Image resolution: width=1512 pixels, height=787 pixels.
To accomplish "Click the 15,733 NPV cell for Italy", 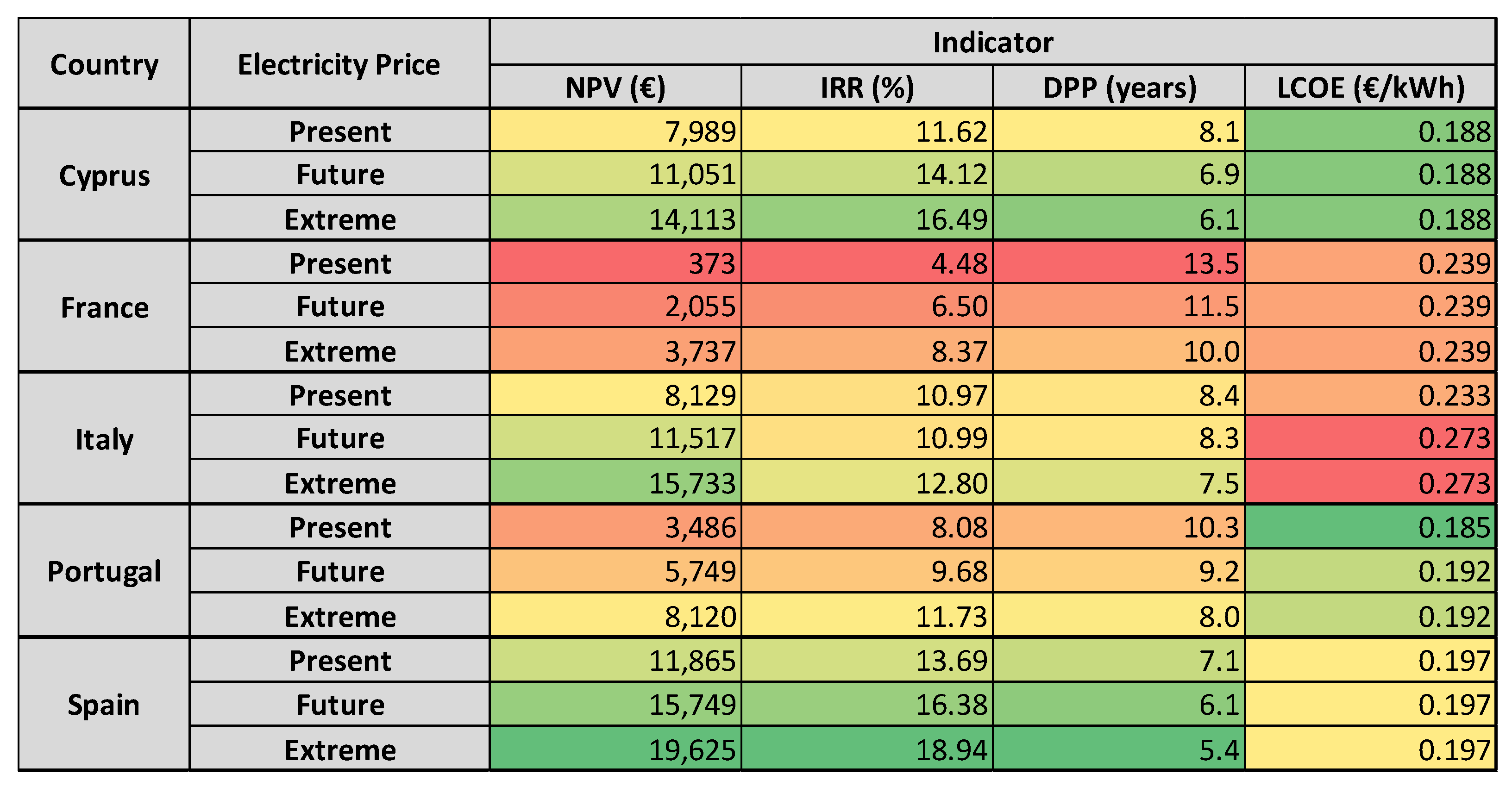I will click(615, 482).
